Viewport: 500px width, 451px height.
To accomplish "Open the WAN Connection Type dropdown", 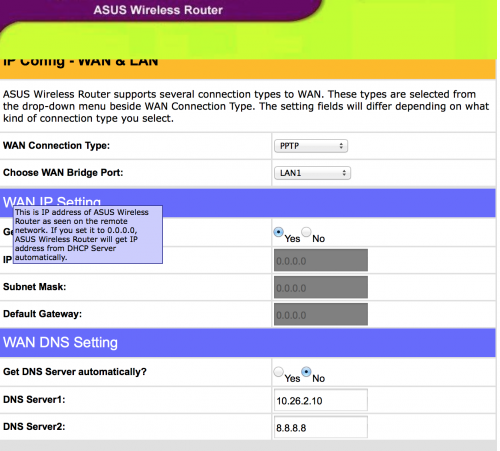I will 311,146.
